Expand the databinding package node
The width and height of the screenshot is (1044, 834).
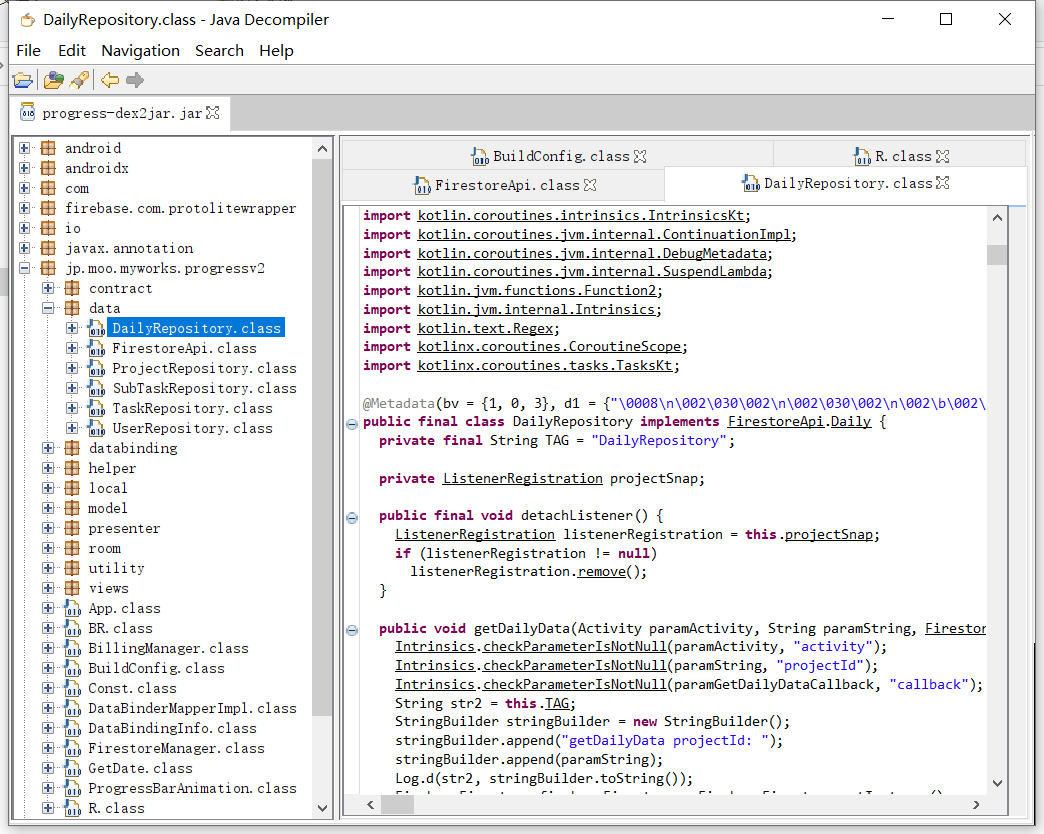point(48,448)
